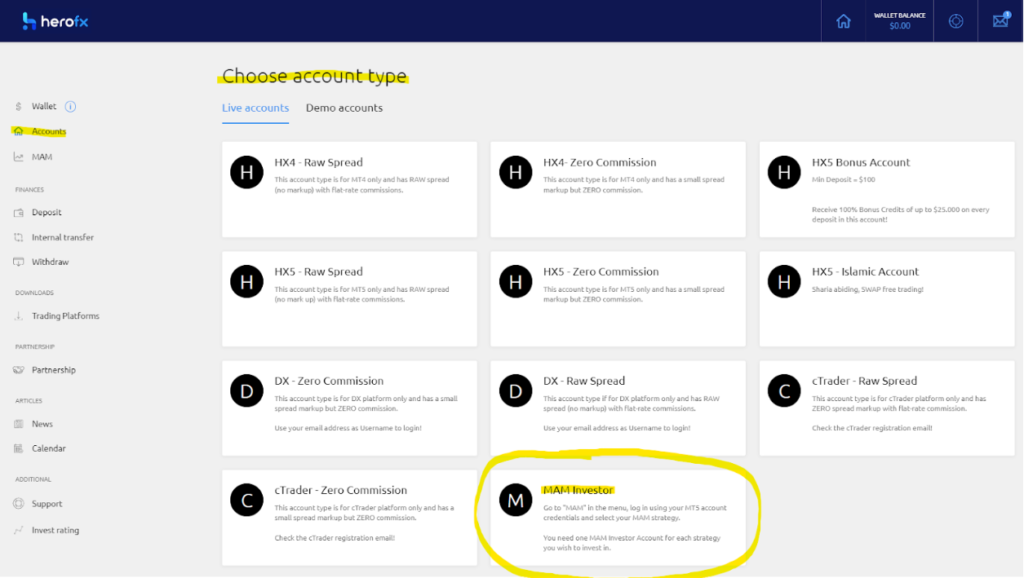Open Wallet in sidebar
1024x578 pixels.
tap(44, 106)
